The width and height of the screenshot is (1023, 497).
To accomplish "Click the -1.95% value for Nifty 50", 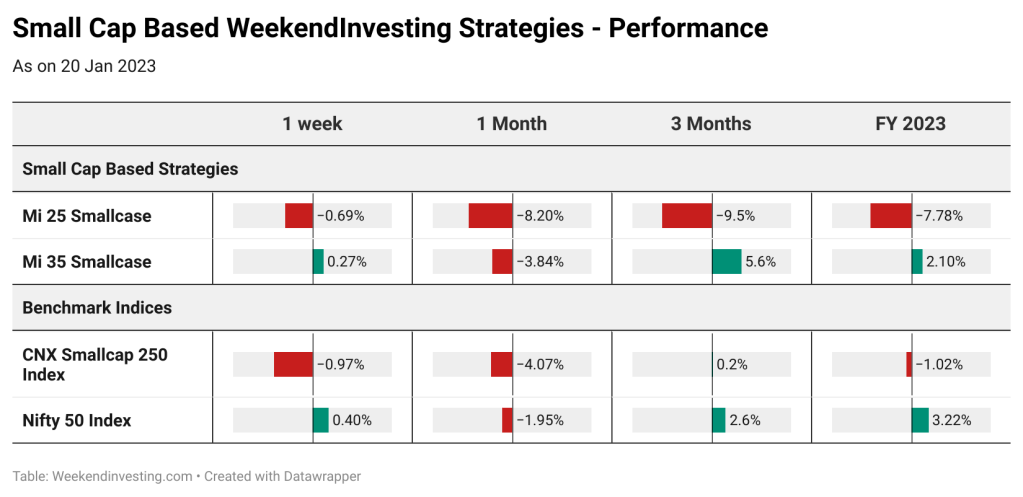I will (540, 420).
